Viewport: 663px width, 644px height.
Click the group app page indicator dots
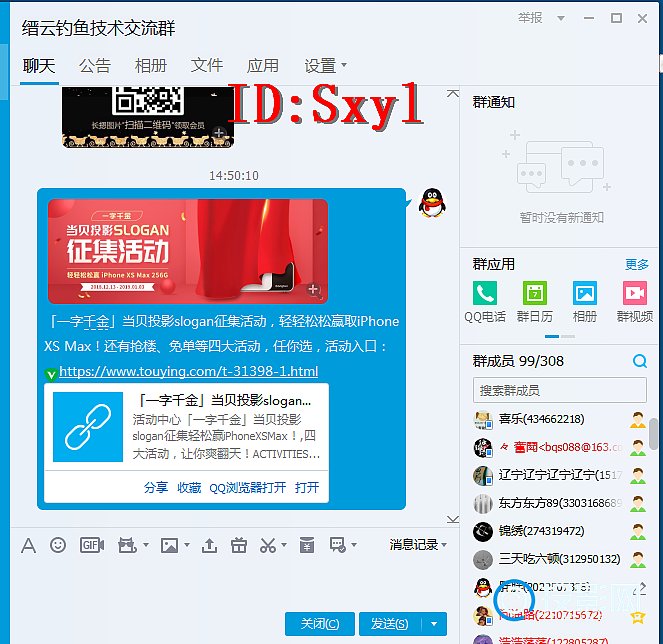pyautogui.click(x=560, y=337)
